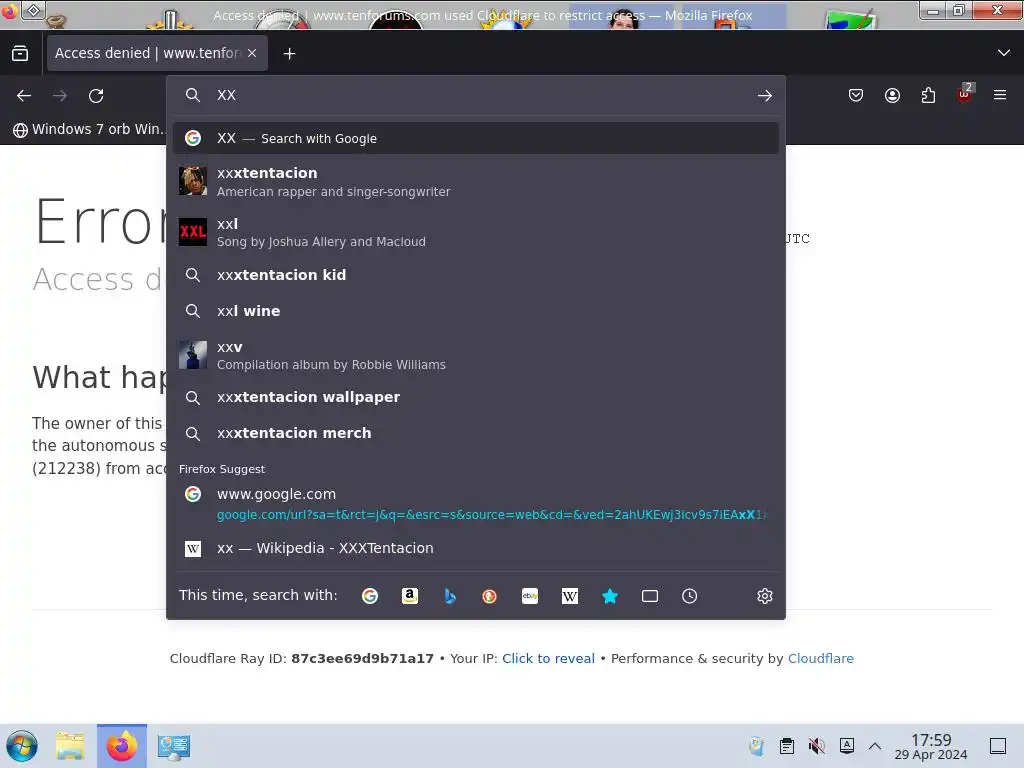Select xxxtentacion rapper suggestion
The height and width of the screenshot is (768, 1024).
point(475,182)
